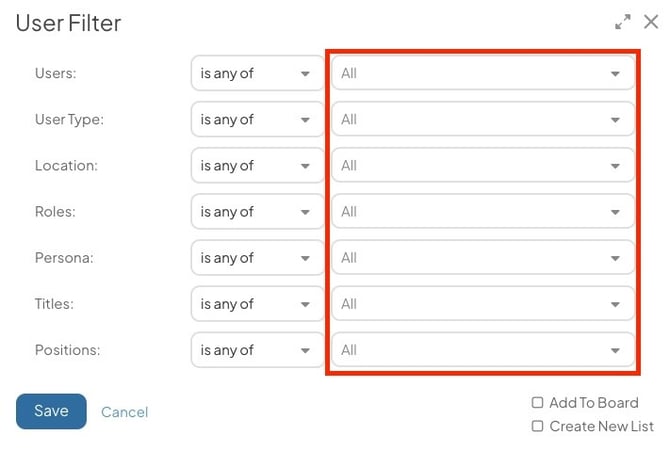Expand the Titles value selector
This screenshot has width=670, height=451.
(483, 304)
